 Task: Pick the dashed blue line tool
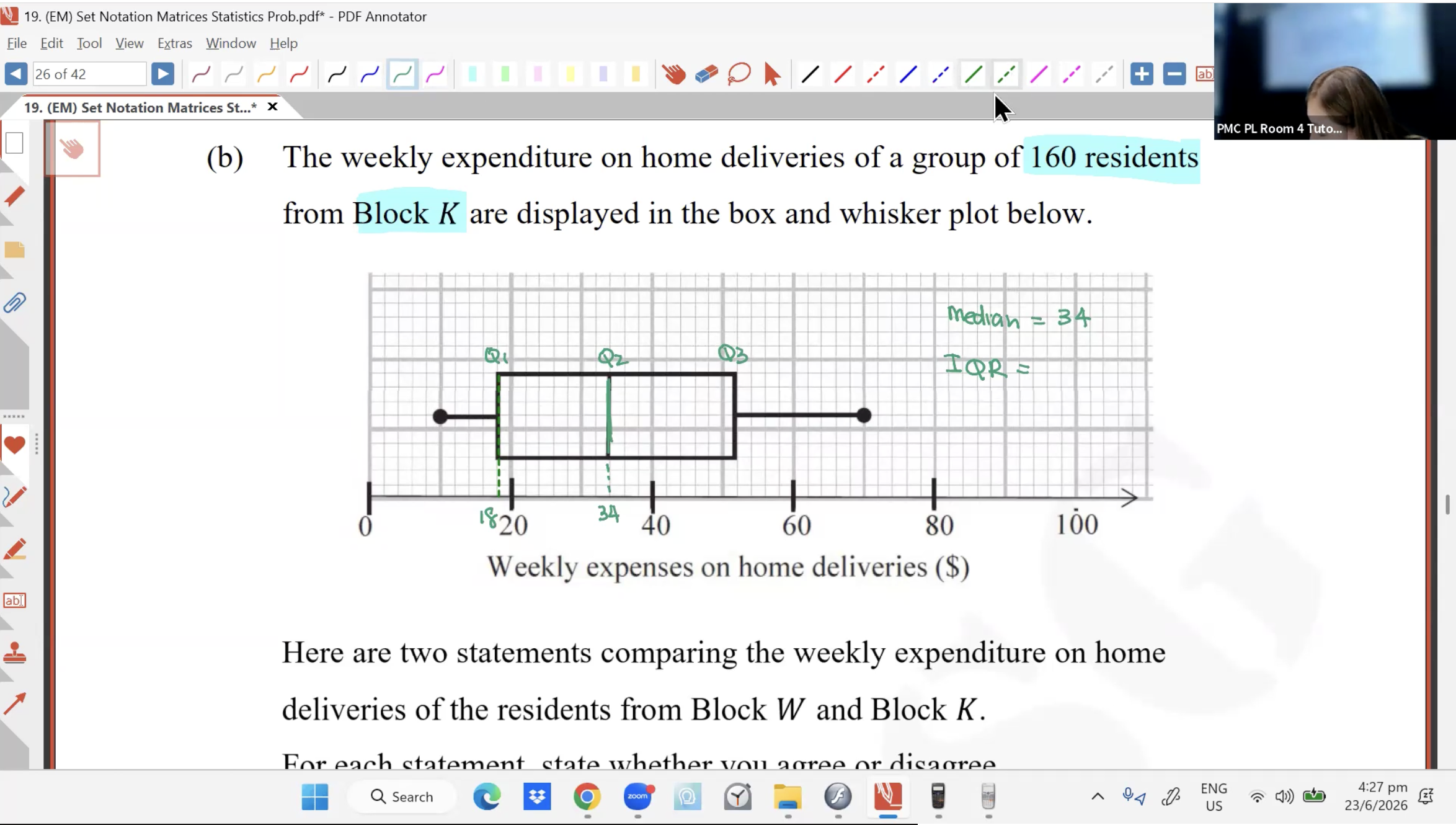(x=941, y=74)
